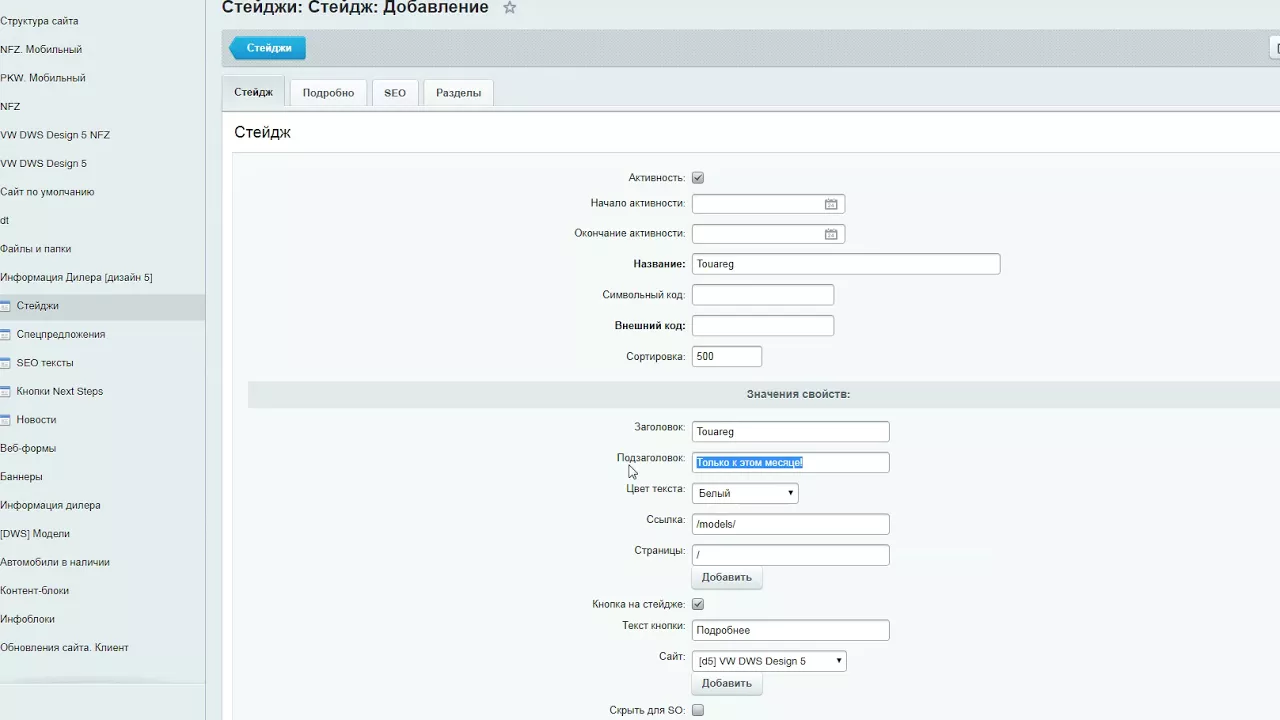
Task: Open Спецпредложения in sidebar
Action: tap(61, 334)
